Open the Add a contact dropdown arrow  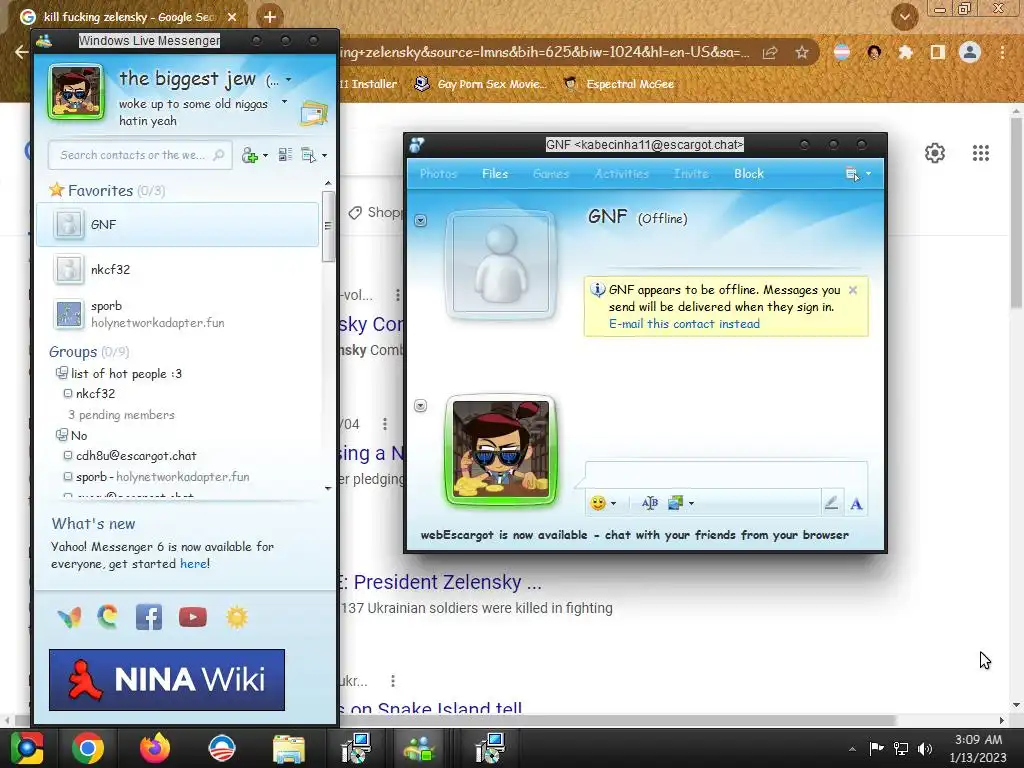tap(265, 155)
